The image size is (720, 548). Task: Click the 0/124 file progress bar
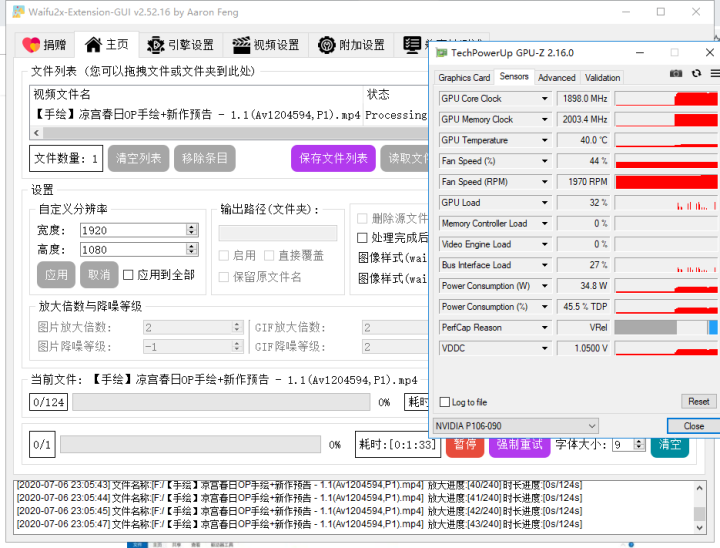coord(221,402)
